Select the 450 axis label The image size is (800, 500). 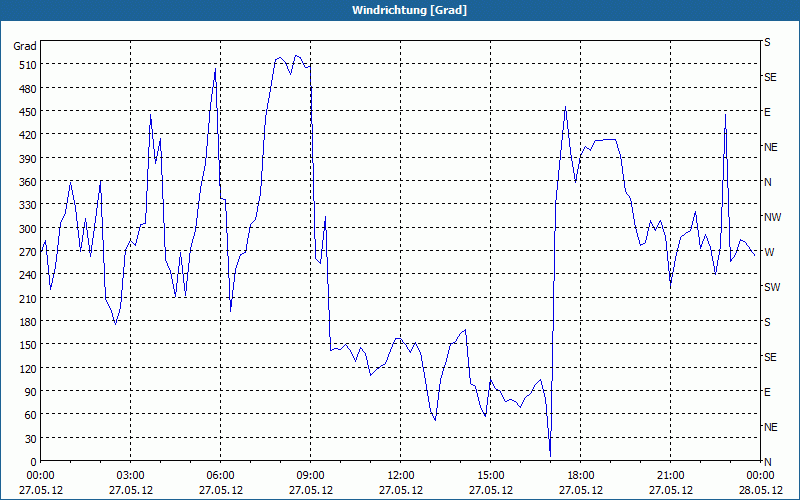pyautogui.click(x=28, y=112)
